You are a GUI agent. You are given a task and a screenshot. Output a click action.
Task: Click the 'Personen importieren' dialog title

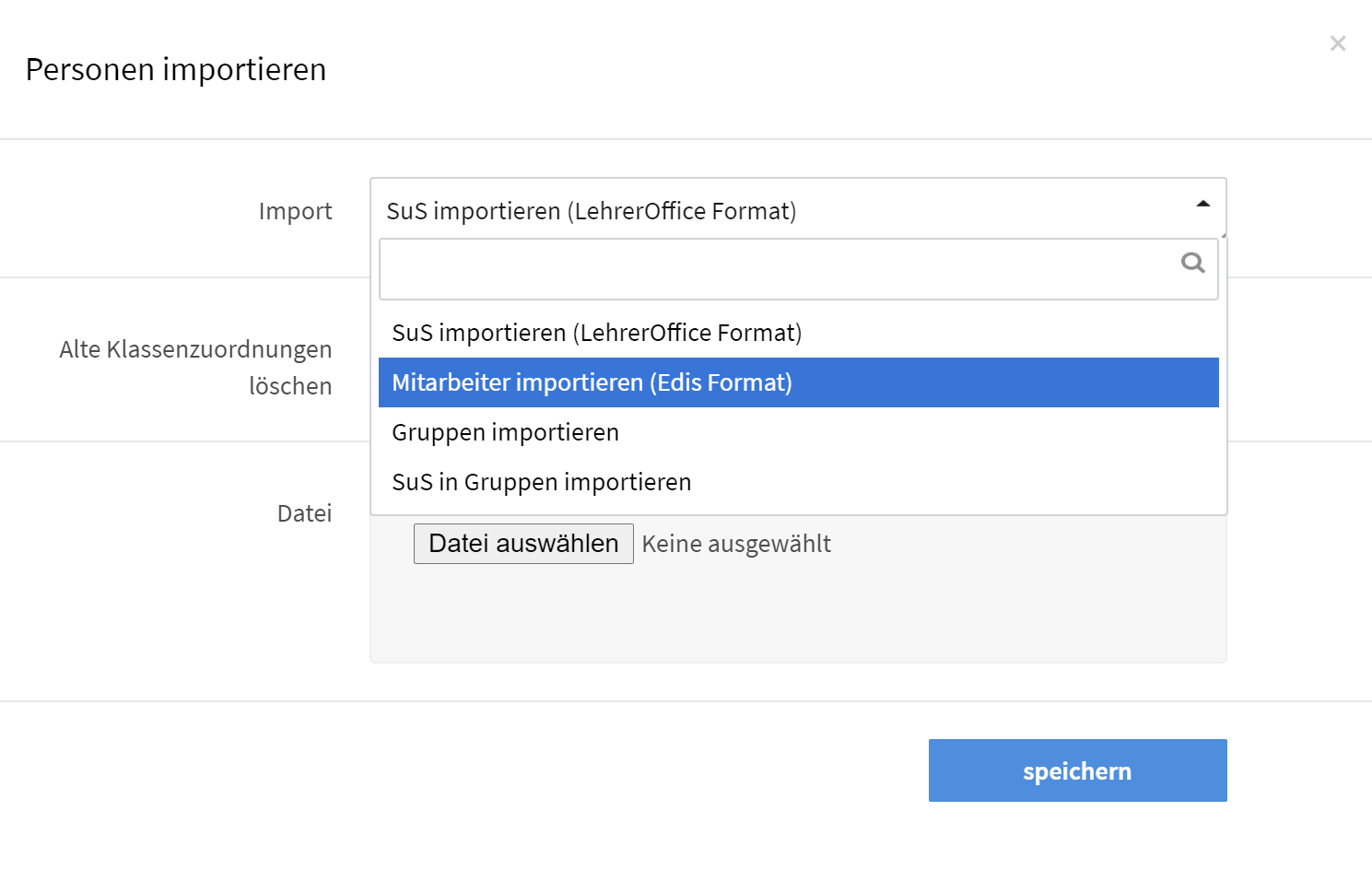[x=176, y=70]
